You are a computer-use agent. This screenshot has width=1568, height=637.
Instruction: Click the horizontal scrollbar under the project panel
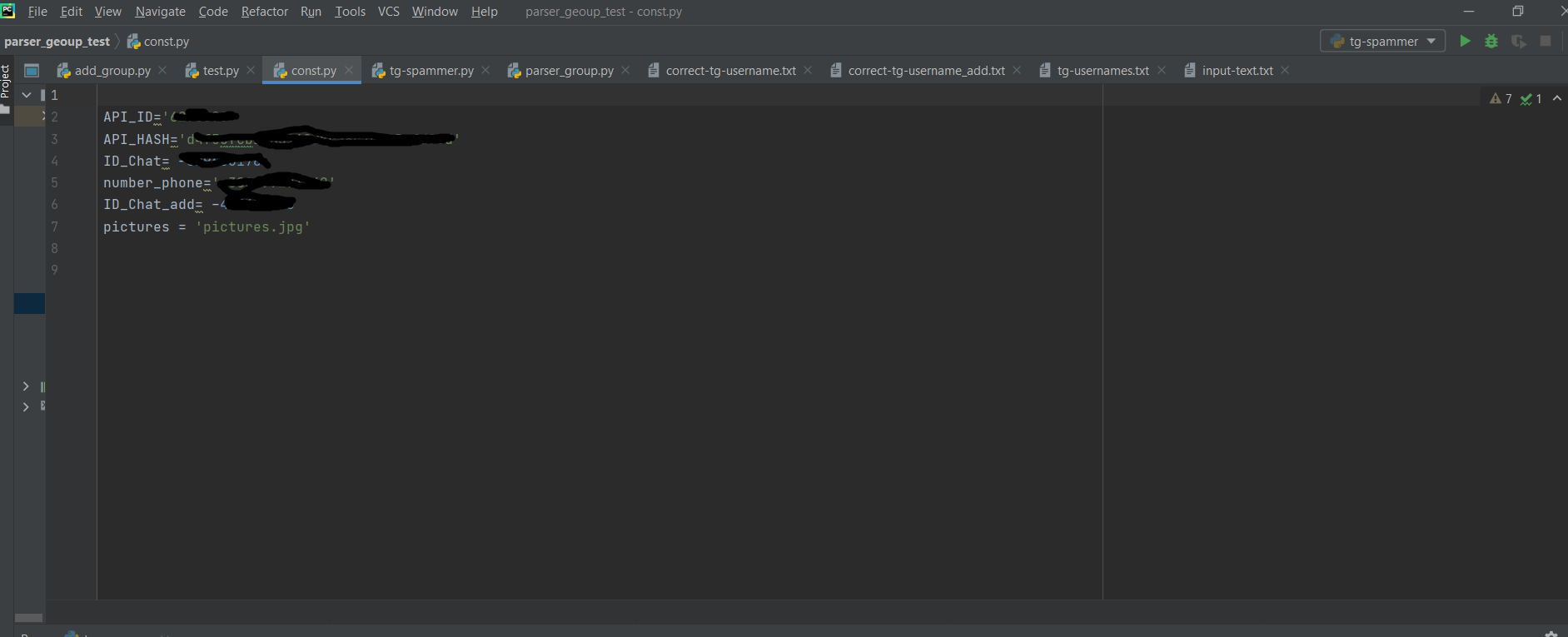click(29, 618)
